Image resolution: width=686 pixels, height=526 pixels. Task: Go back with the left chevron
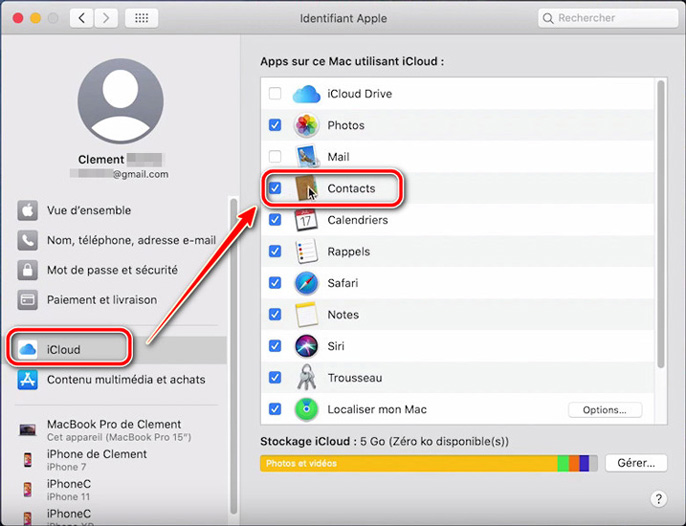81,18
